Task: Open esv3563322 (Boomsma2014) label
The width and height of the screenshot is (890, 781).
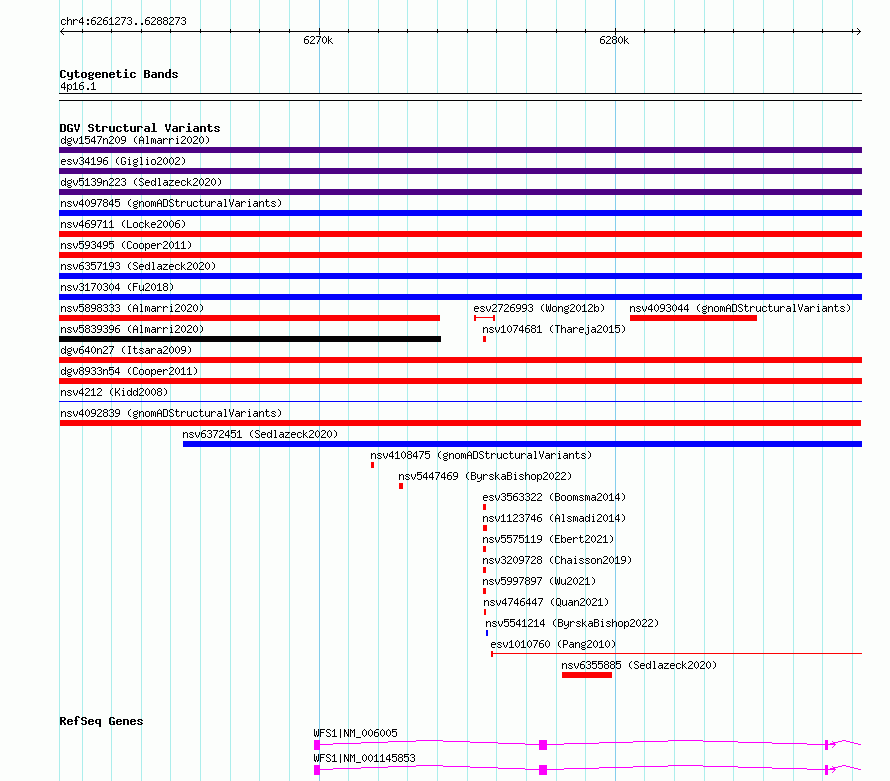Action: coord(554,497)
